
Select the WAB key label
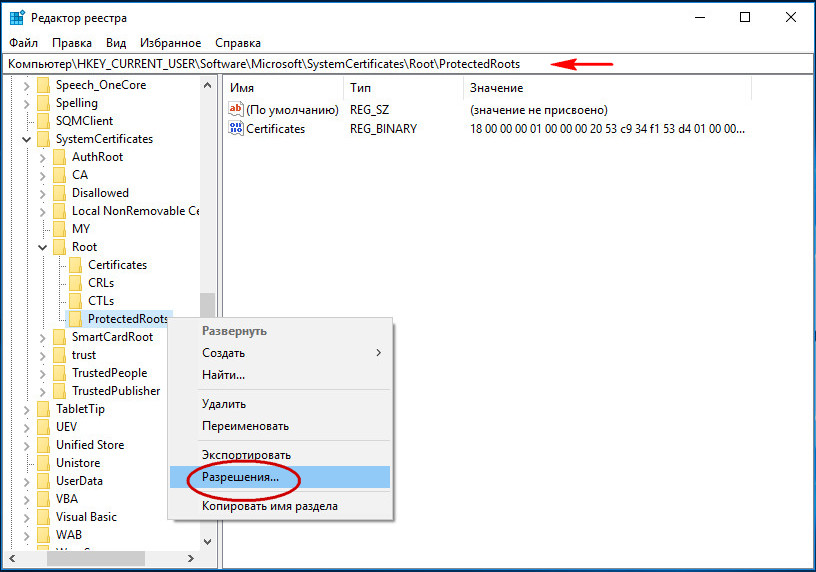[x=69, y=535]
